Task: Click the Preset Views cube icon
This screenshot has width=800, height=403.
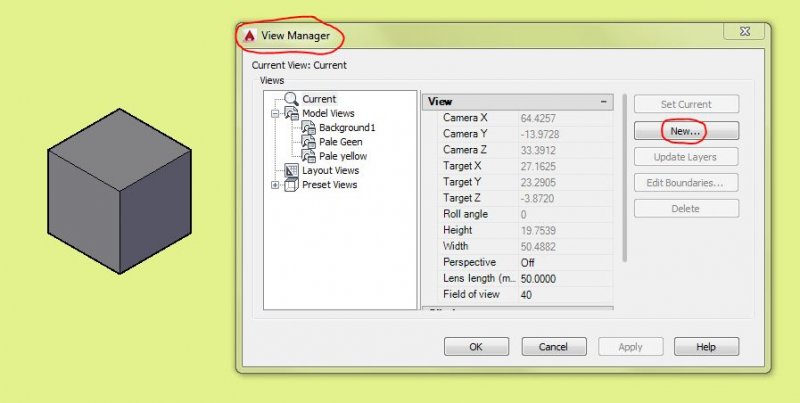Action: pyautogui.click(x=291, y=185)
